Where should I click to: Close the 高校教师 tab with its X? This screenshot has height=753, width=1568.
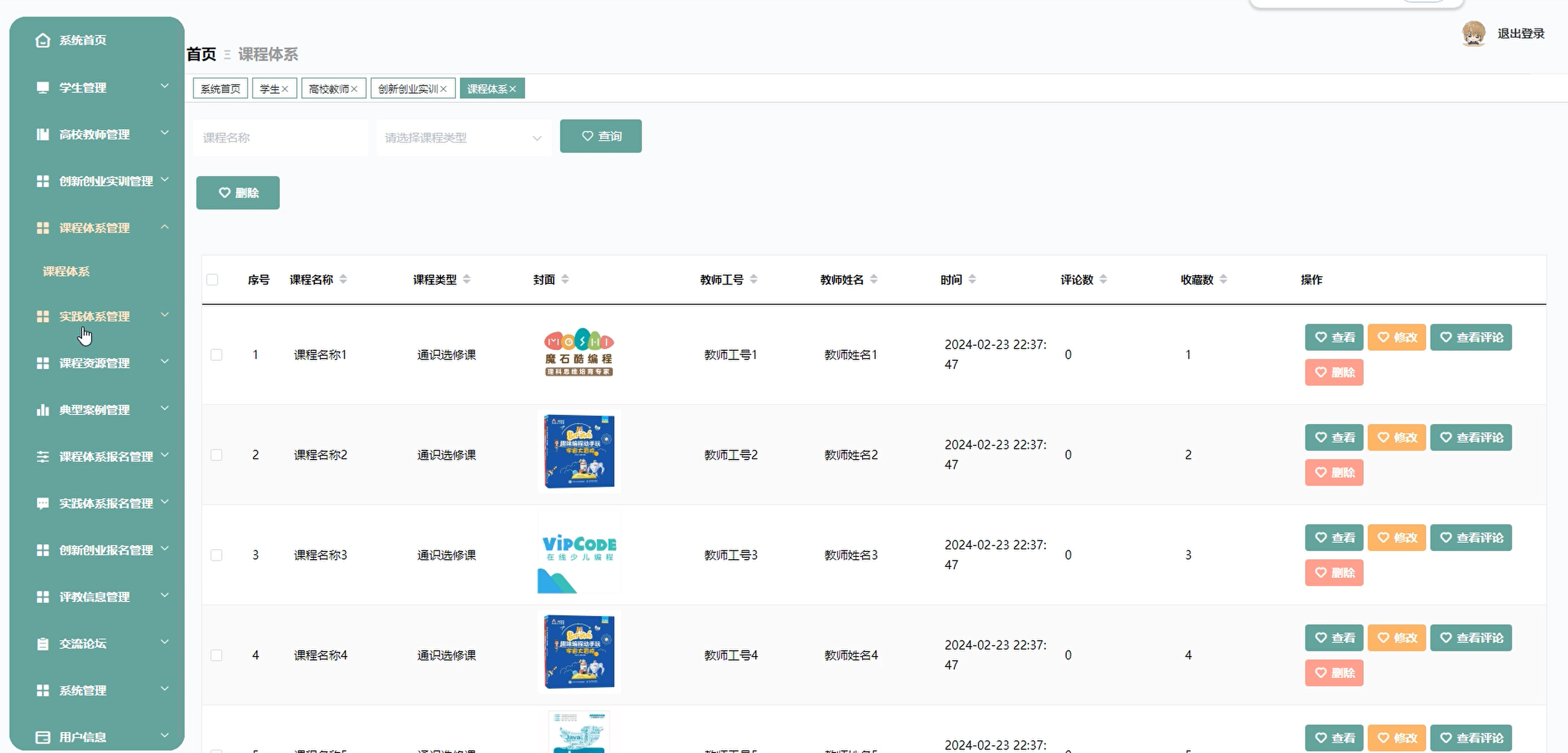click(354, 90)
